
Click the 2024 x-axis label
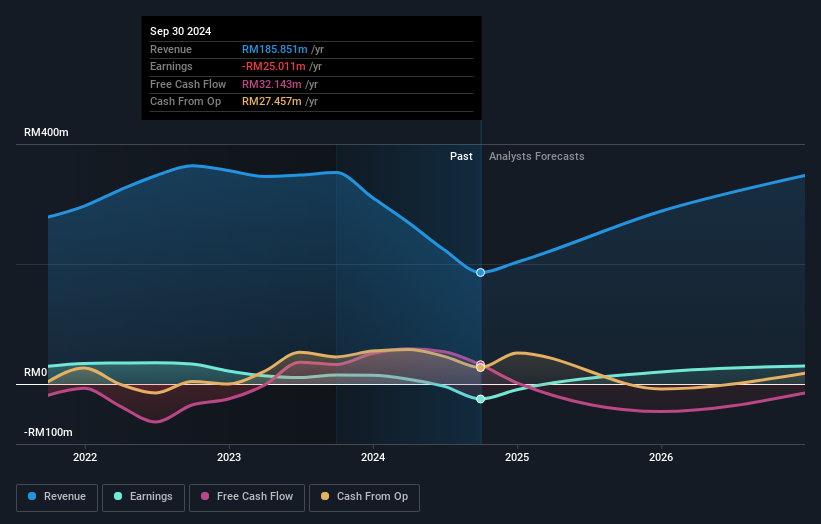pyautogui.click(x=373, y=457)
